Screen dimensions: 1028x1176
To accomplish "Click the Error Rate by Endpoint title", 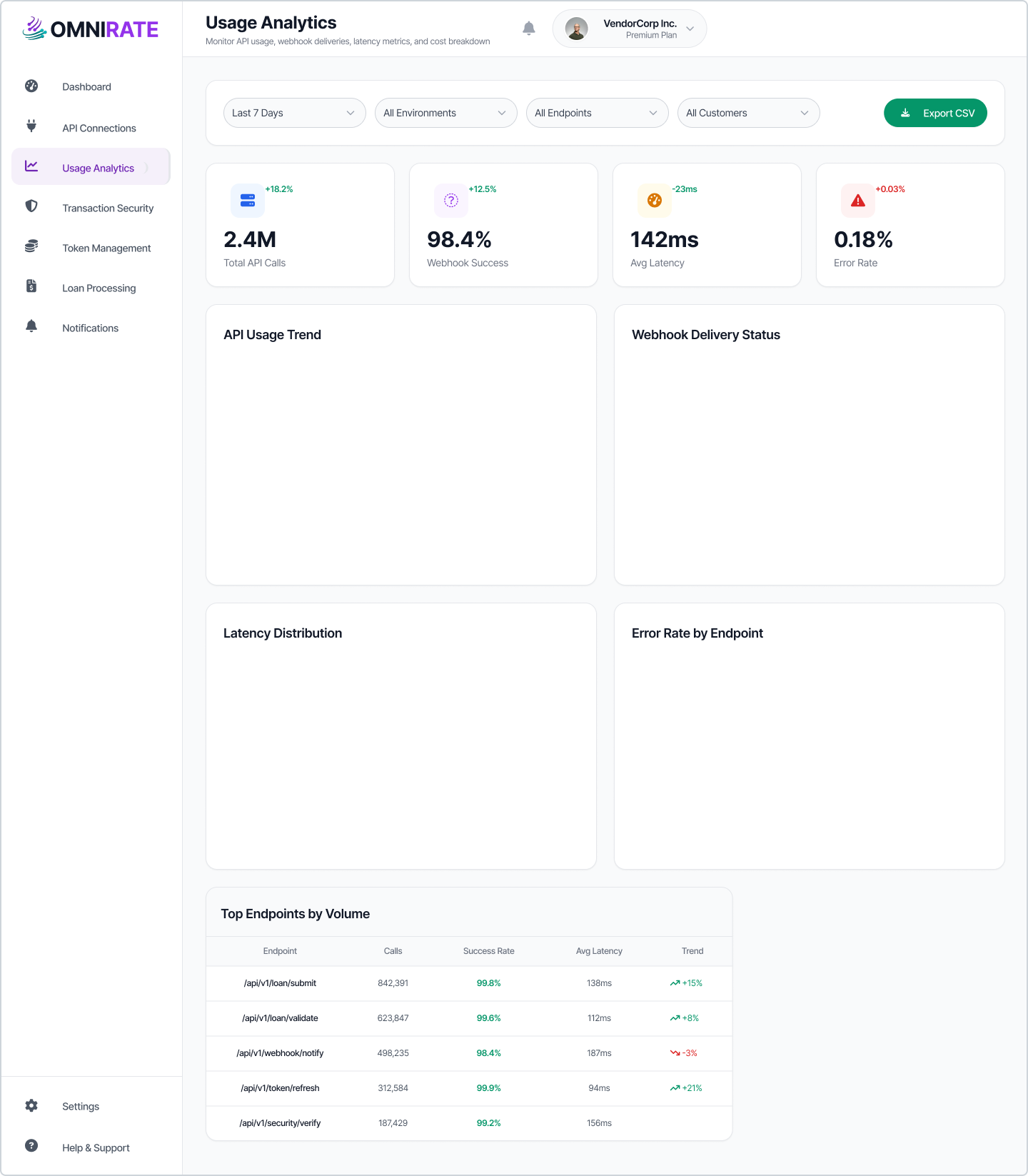I will tap(697, 633).
